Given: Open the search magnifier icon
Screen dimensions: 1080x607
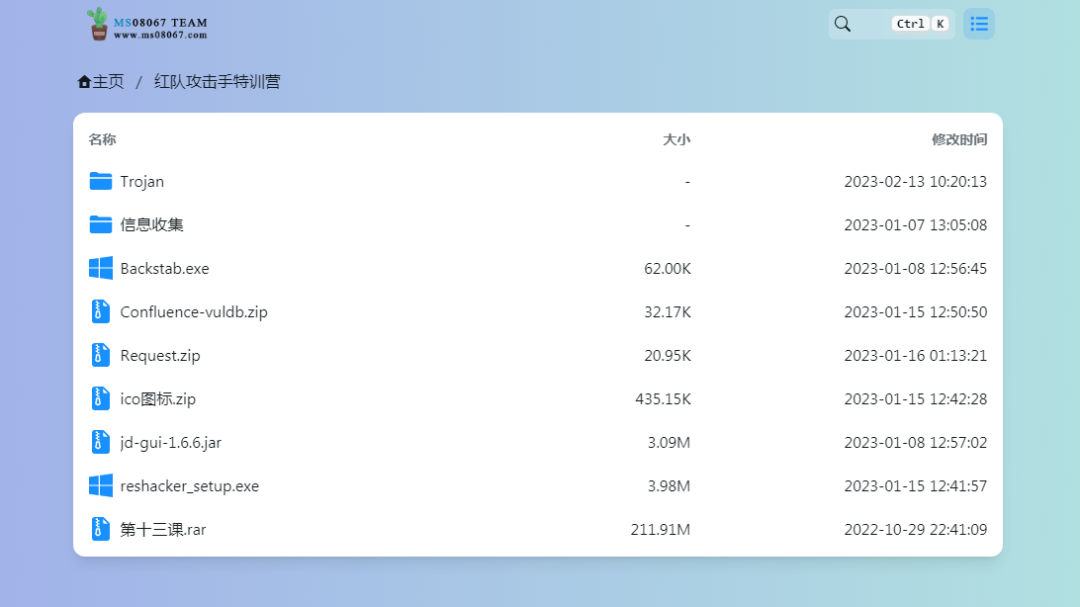Looking at the screenshot, I should (x=842, y=24).
